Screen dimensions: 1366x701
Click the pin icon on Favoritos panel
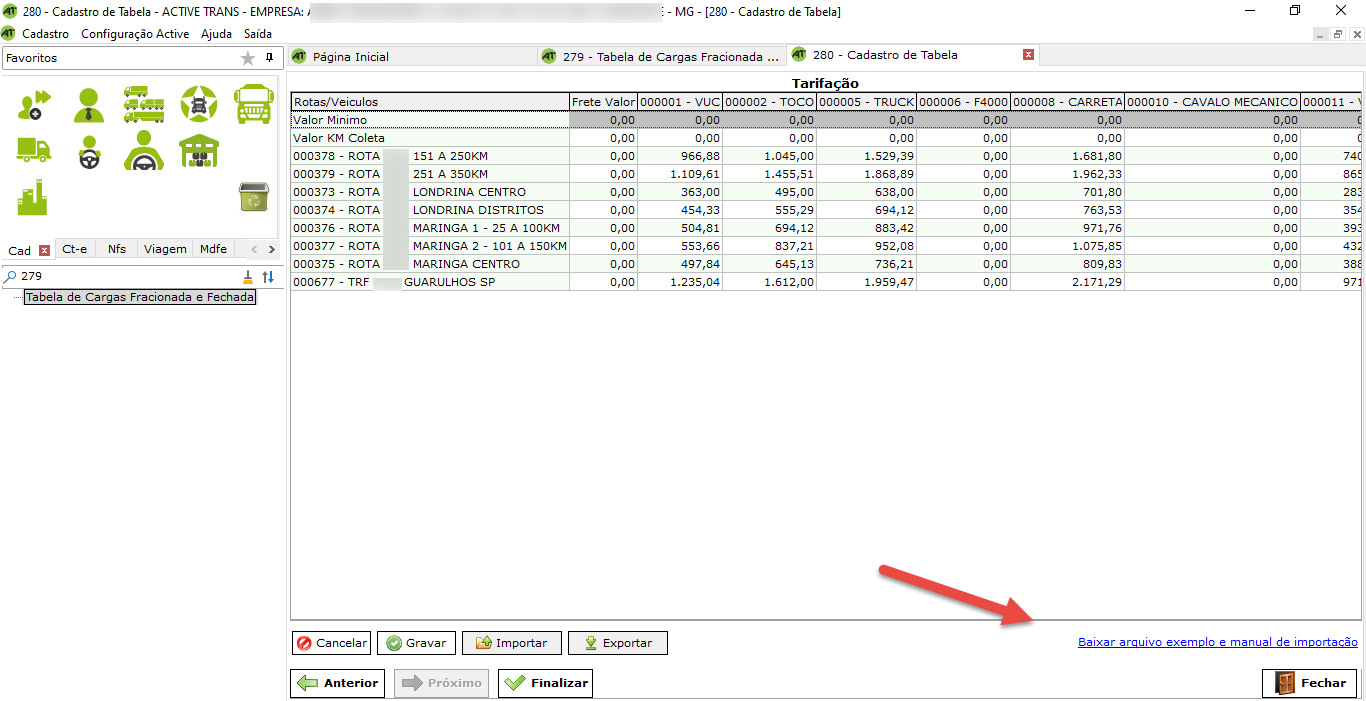point(269,58)
